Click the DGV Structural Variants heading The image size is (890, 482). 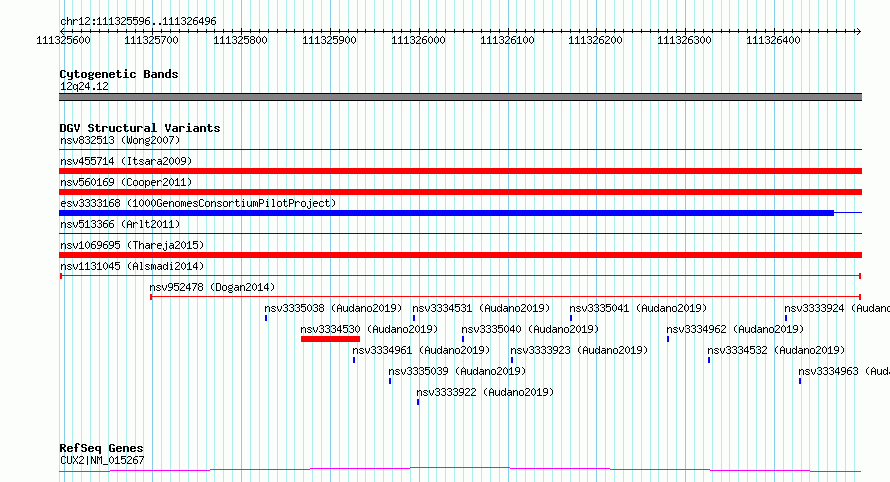point(140,128)
